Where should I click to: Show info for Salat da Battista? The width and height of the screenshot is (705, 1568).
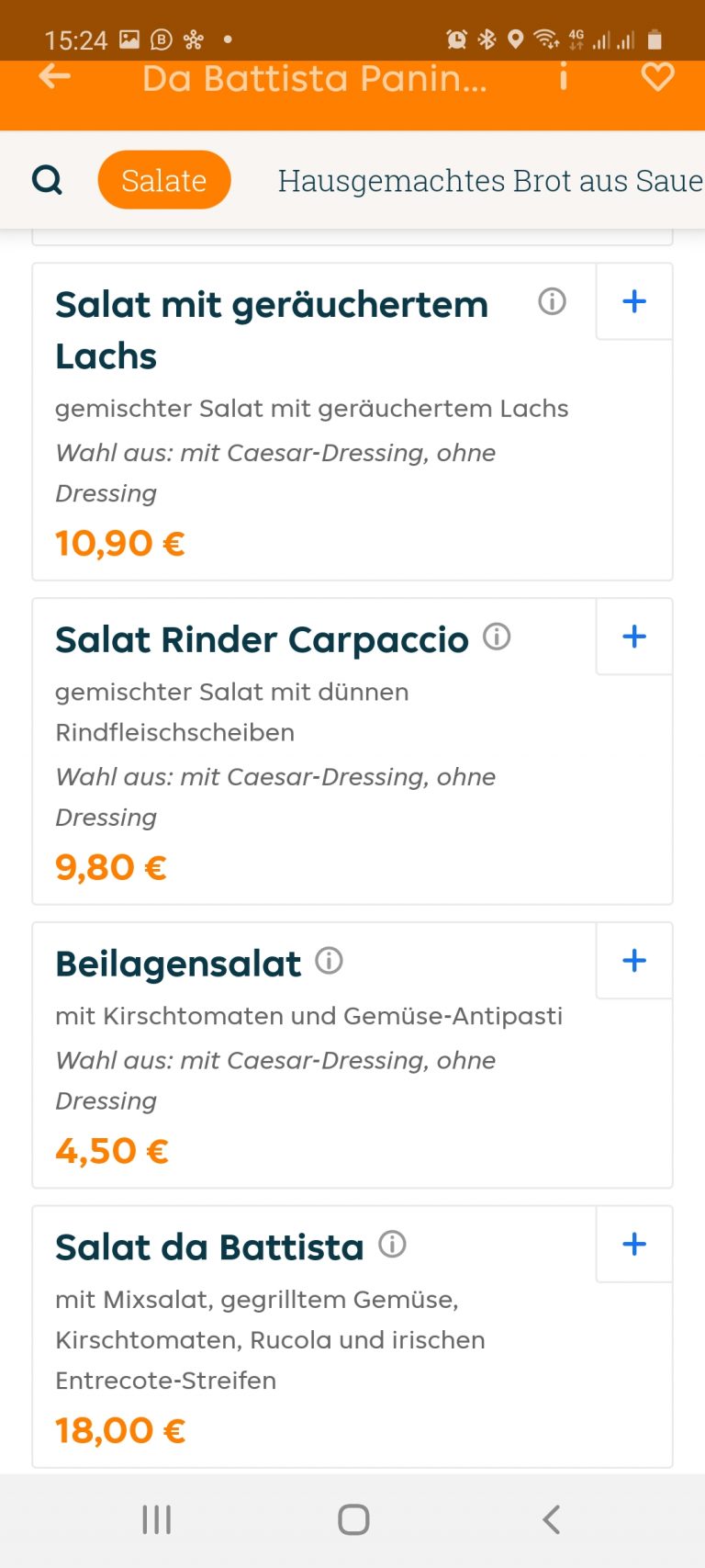(x=392, y=1245)
